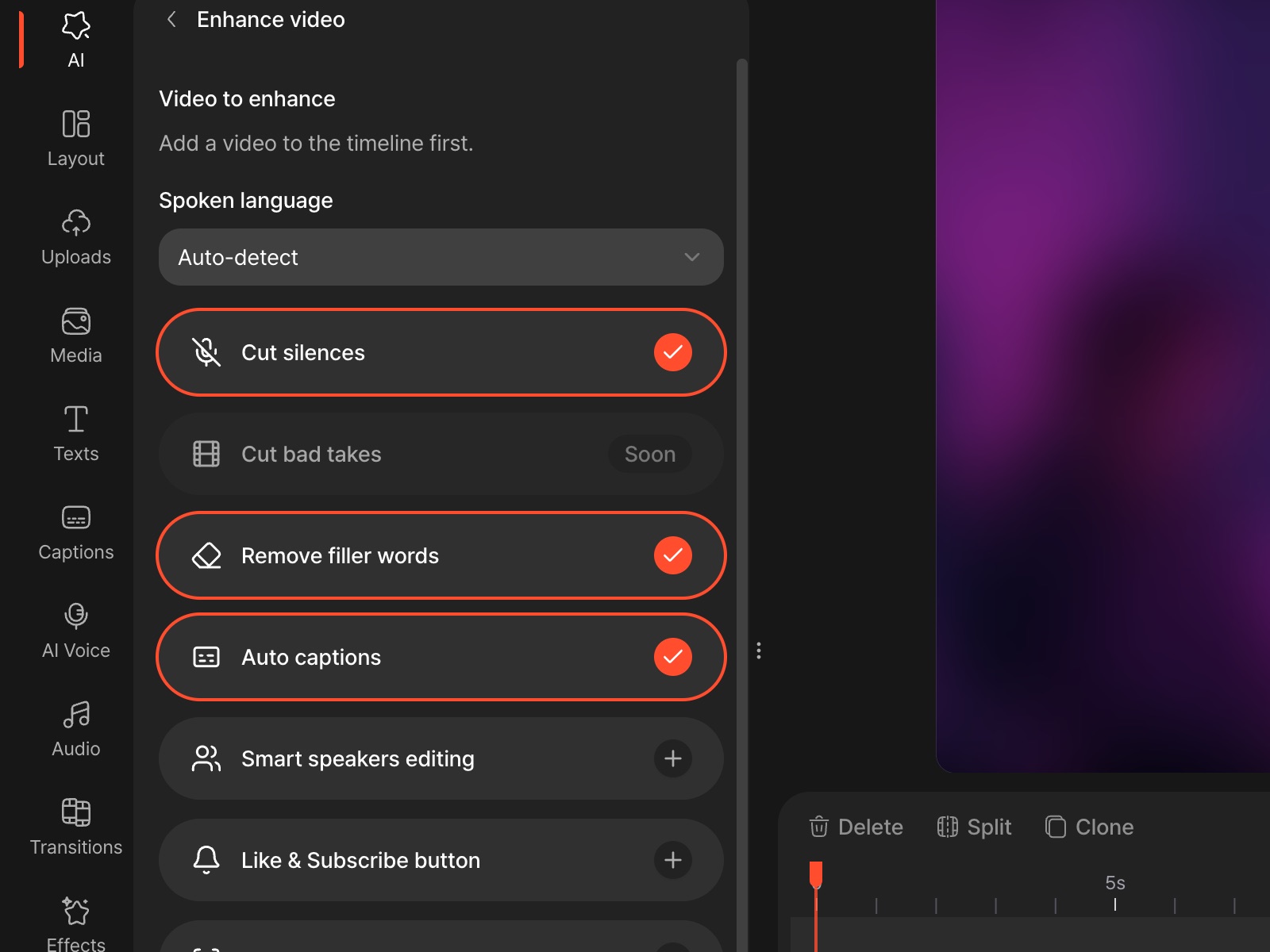This screenshot has width=1270, height=952.
Task: Select the Cut silences label
Action: [303, 352]
